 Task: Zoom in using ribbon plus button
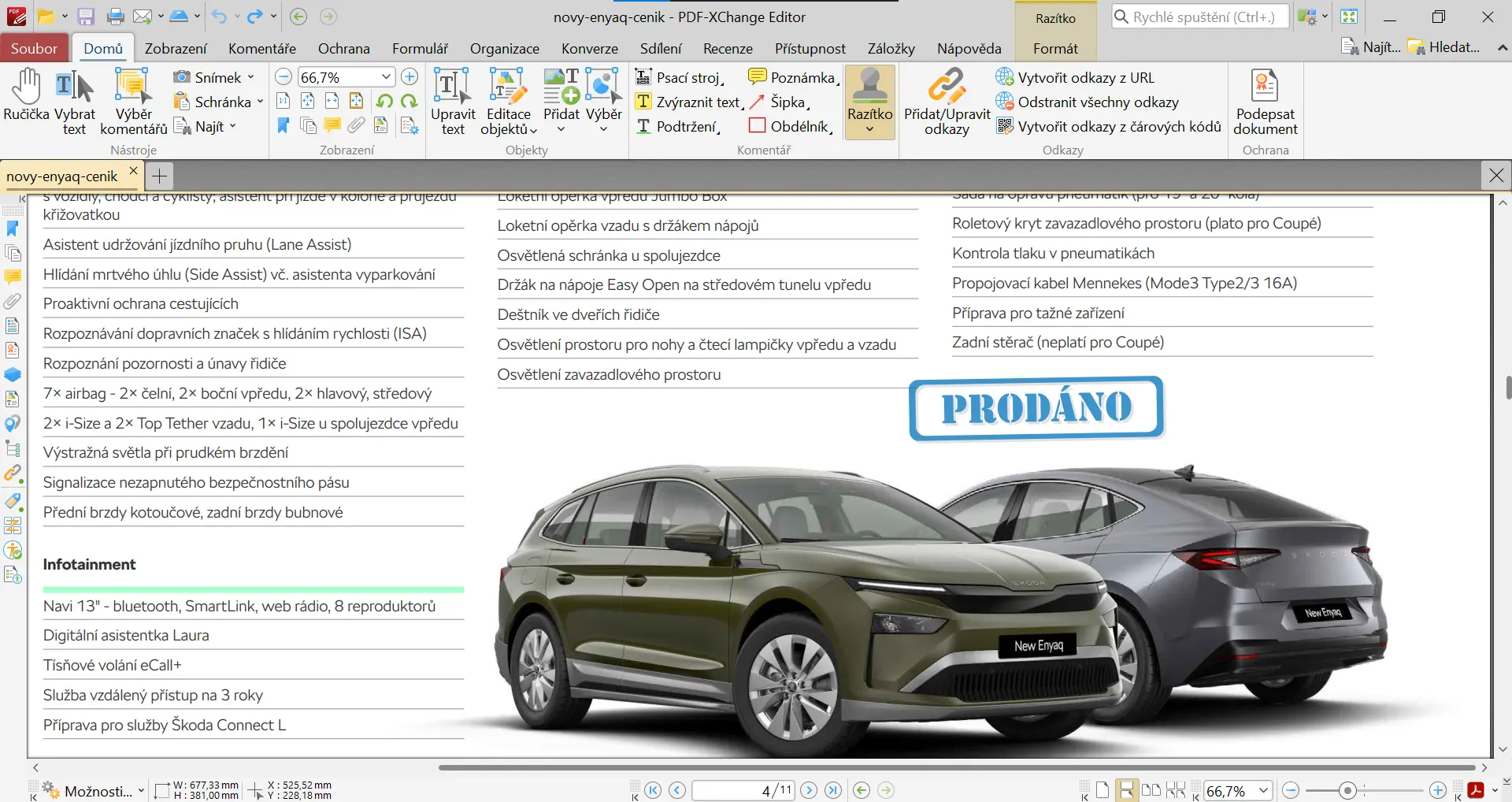pos(409,77)
